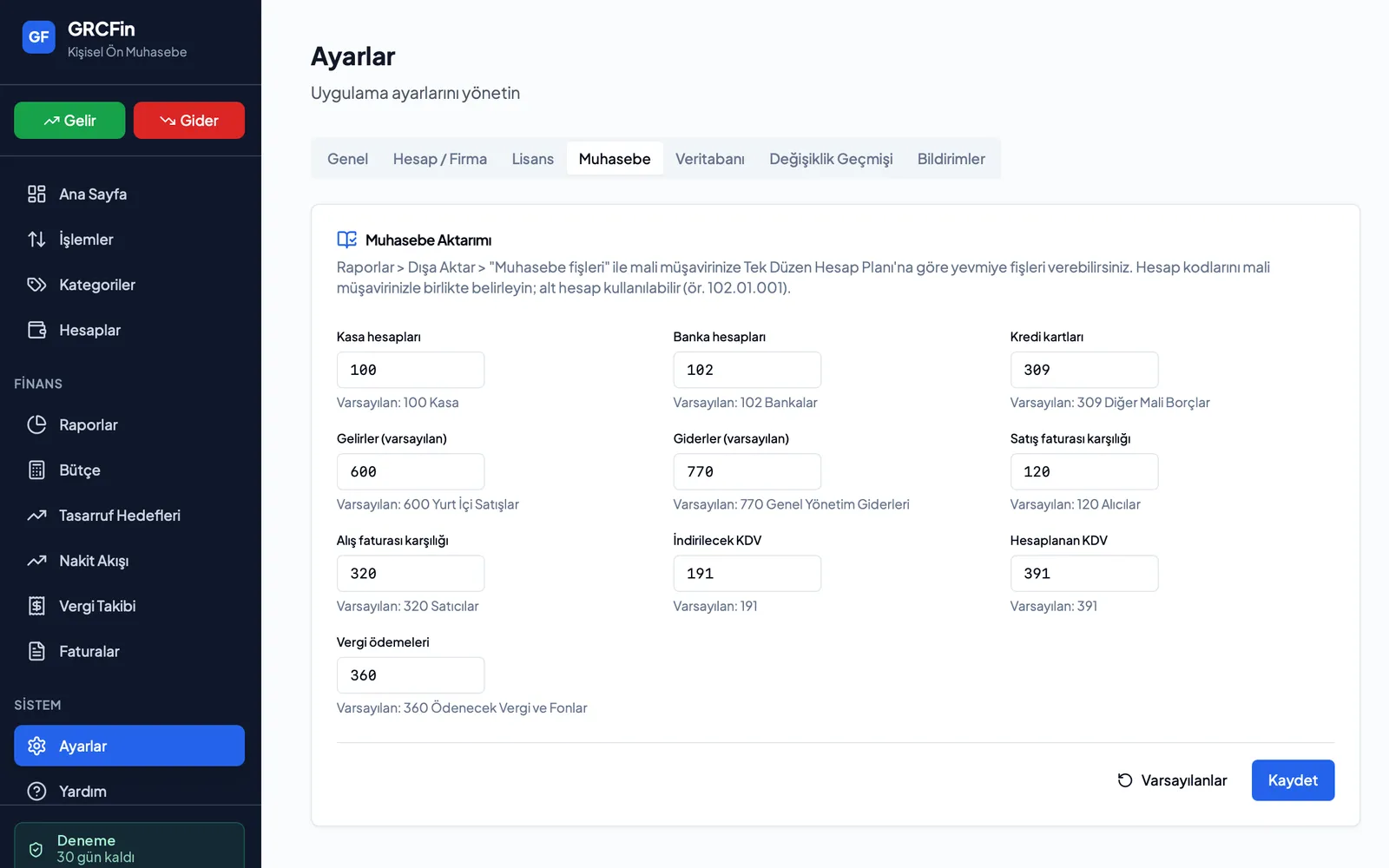This screenshot has width=1389, height=868.
Task: Open Ana Sayfa dashboard icon
Action: click(x=36, y=194)
